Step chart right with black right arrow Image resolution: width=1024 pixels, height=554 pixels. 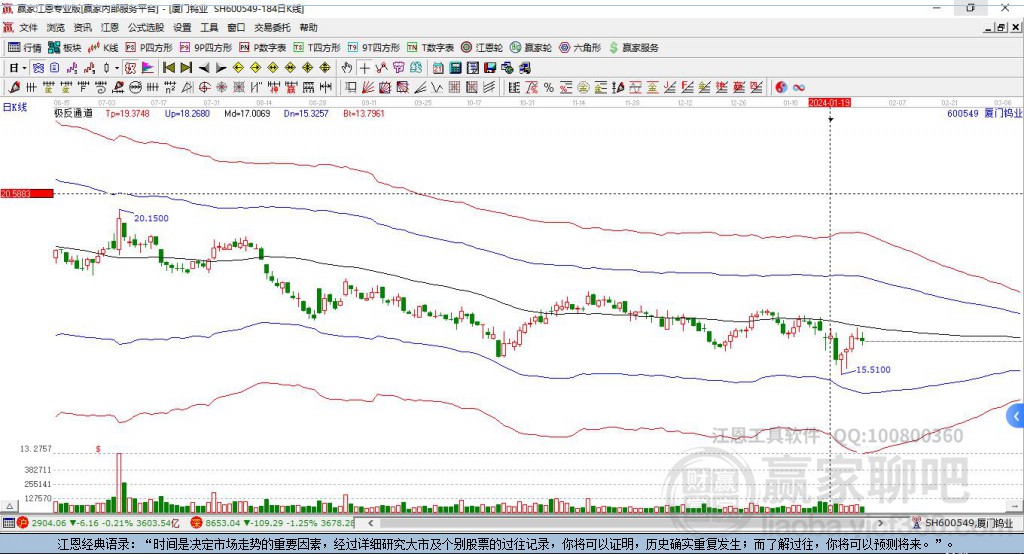[x=221, y=67]
